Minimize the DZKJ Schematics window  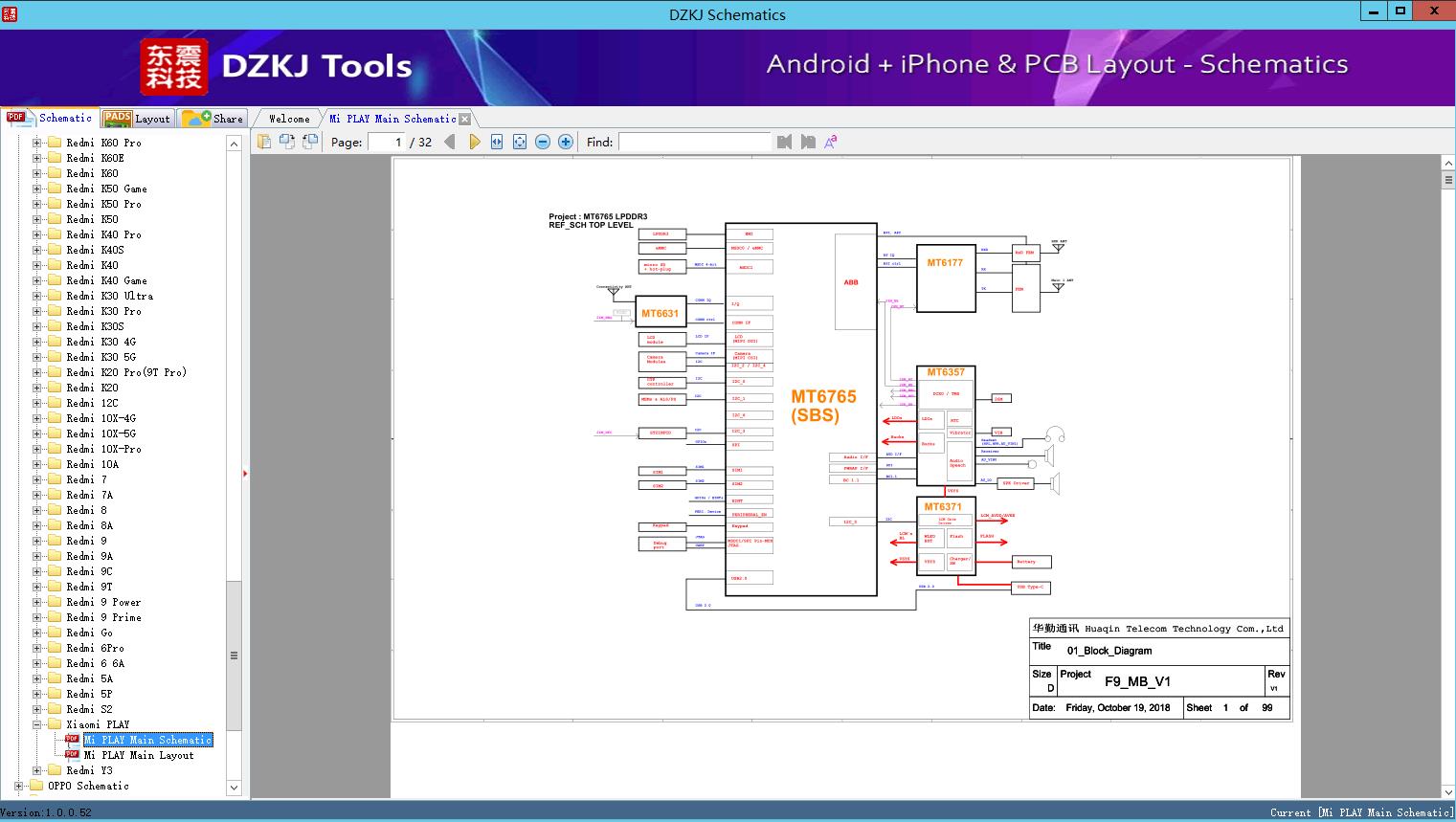(1372, 11)
